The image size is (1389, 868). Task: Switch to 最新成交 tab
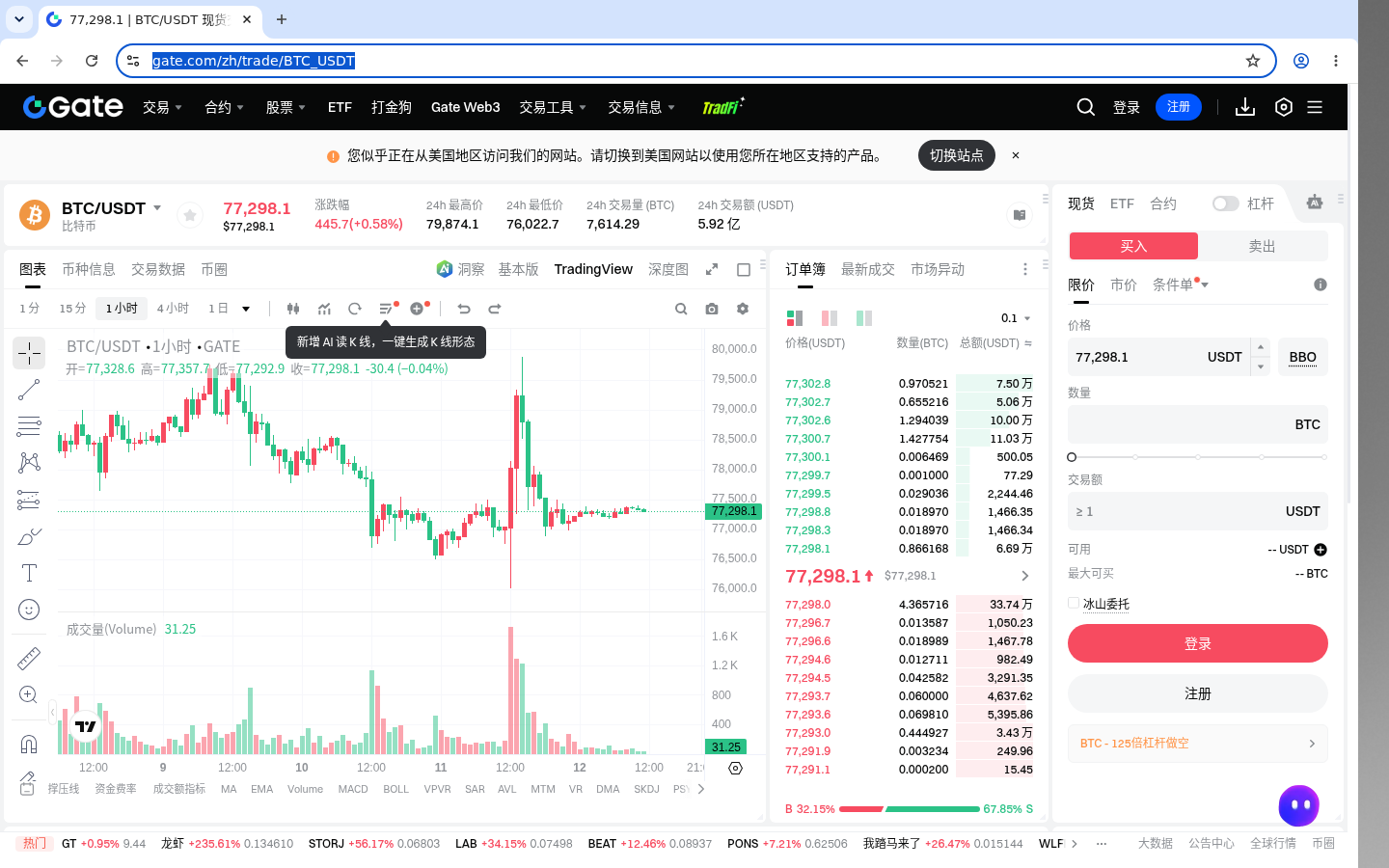(868, 269)
